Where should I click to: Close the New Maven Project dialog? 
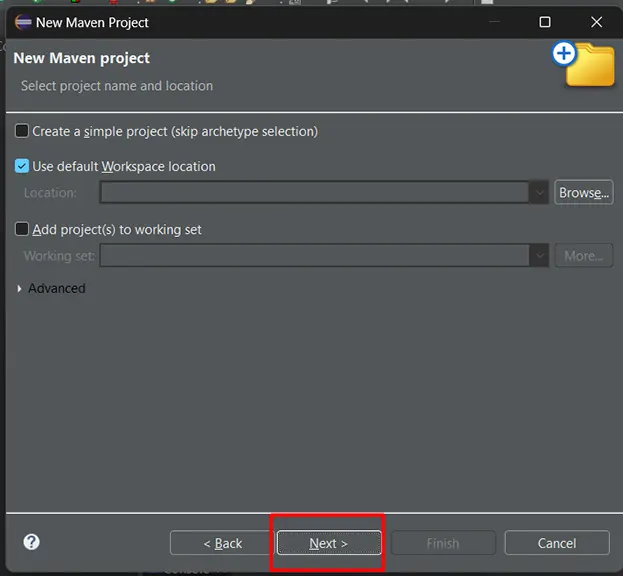pyautogui.click(x=596, y=22)
